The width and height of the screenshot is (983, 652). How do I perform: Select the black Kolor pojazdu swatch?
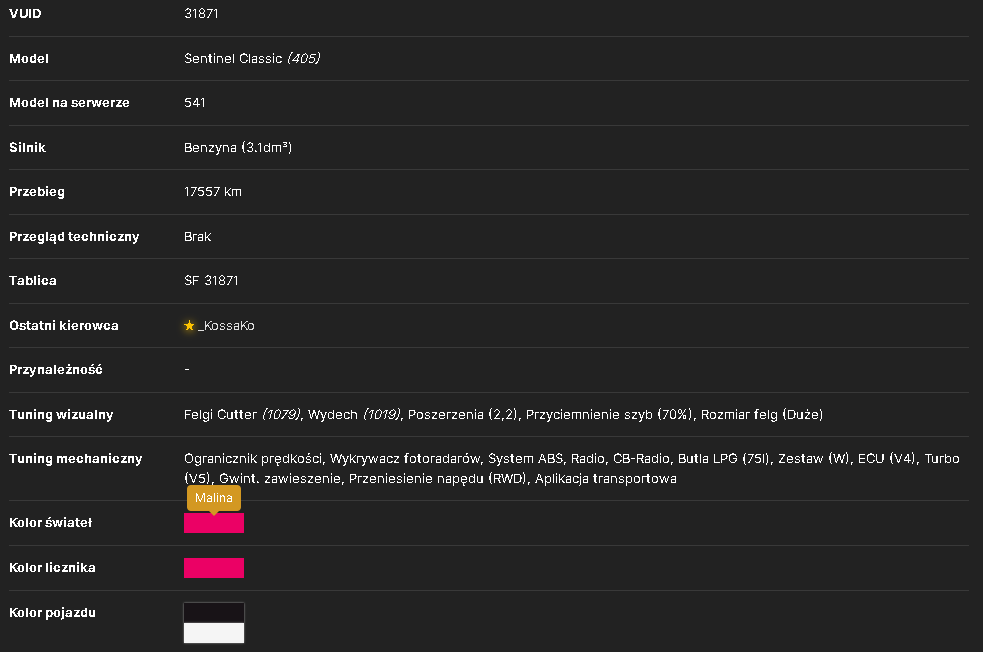[x=214, y=613]
